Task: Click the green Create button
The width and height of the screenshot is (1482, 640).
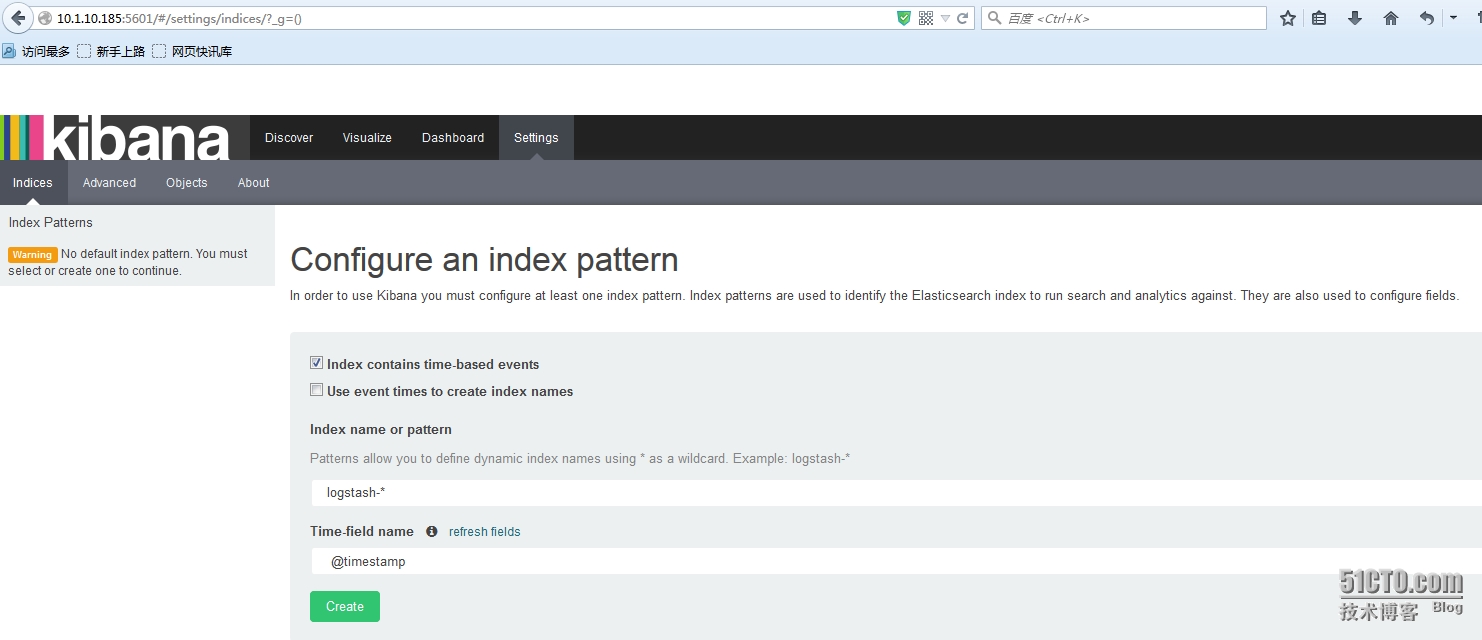Action: click(345, 607)
